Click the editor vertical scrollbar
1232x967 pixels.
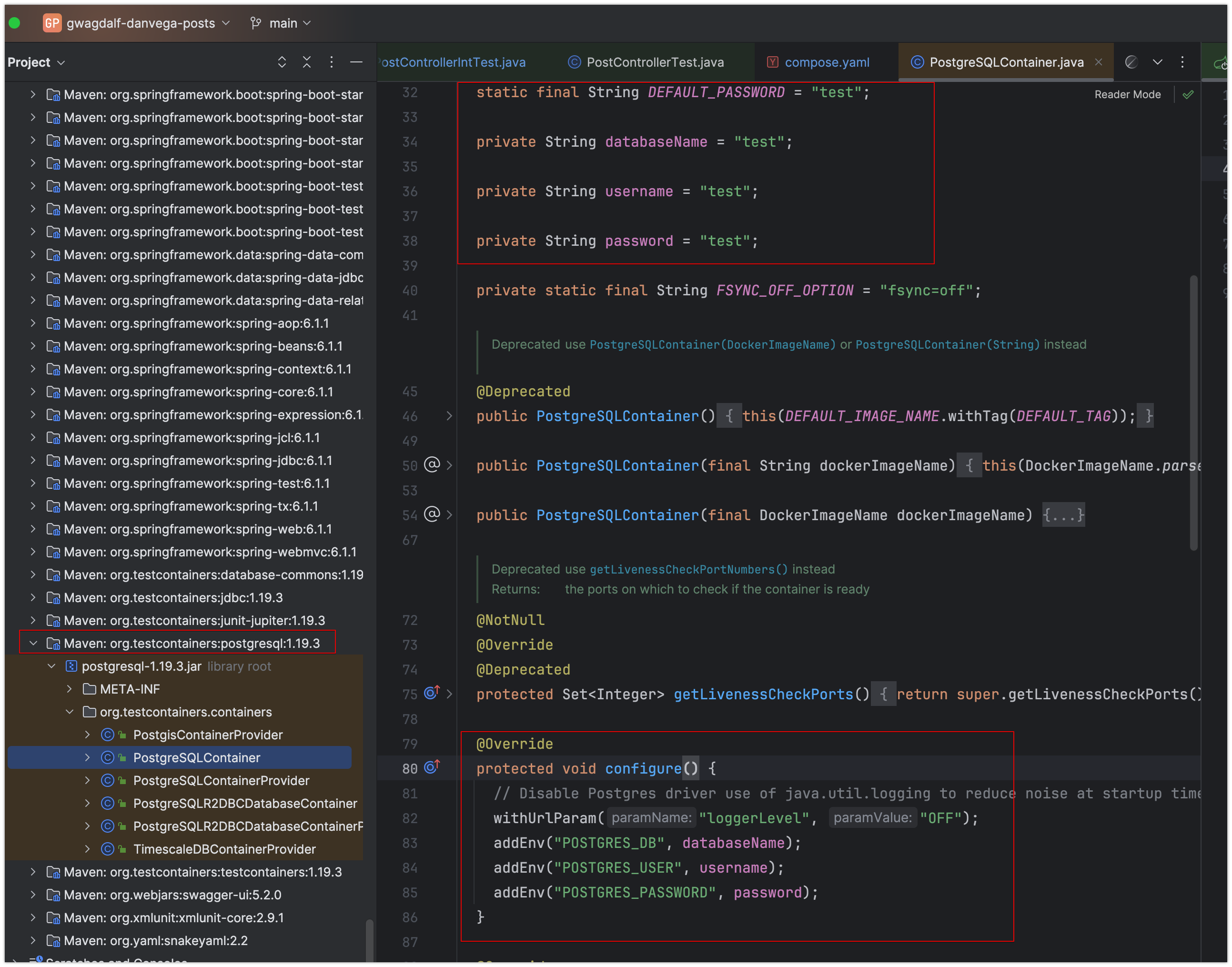(x=1193, y=413)
